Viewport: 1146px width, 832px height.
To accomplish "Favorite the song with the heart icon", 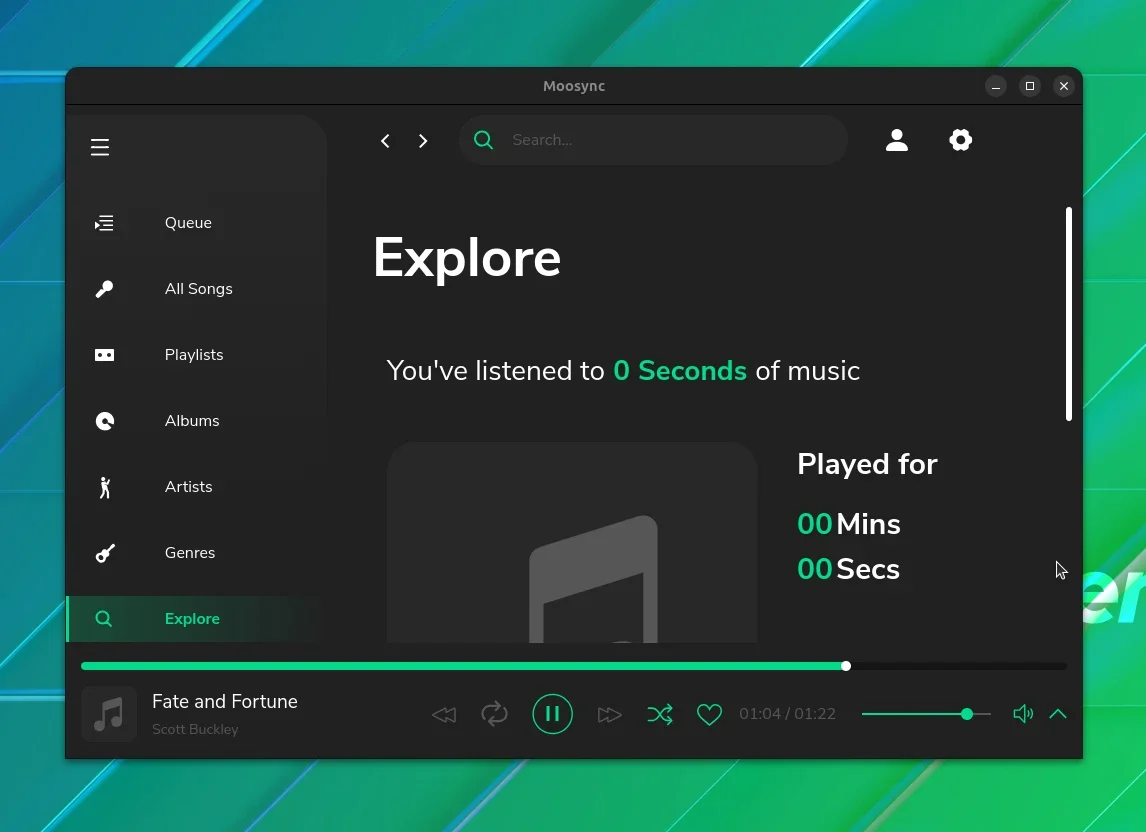I will point(709,714).
